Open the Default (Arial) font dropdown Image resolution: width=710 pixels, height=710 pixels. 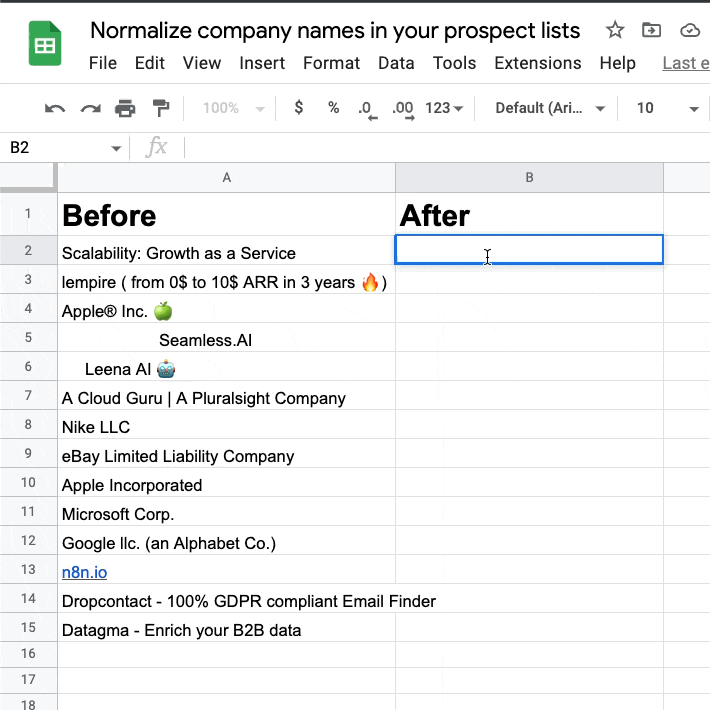point(550,108)
